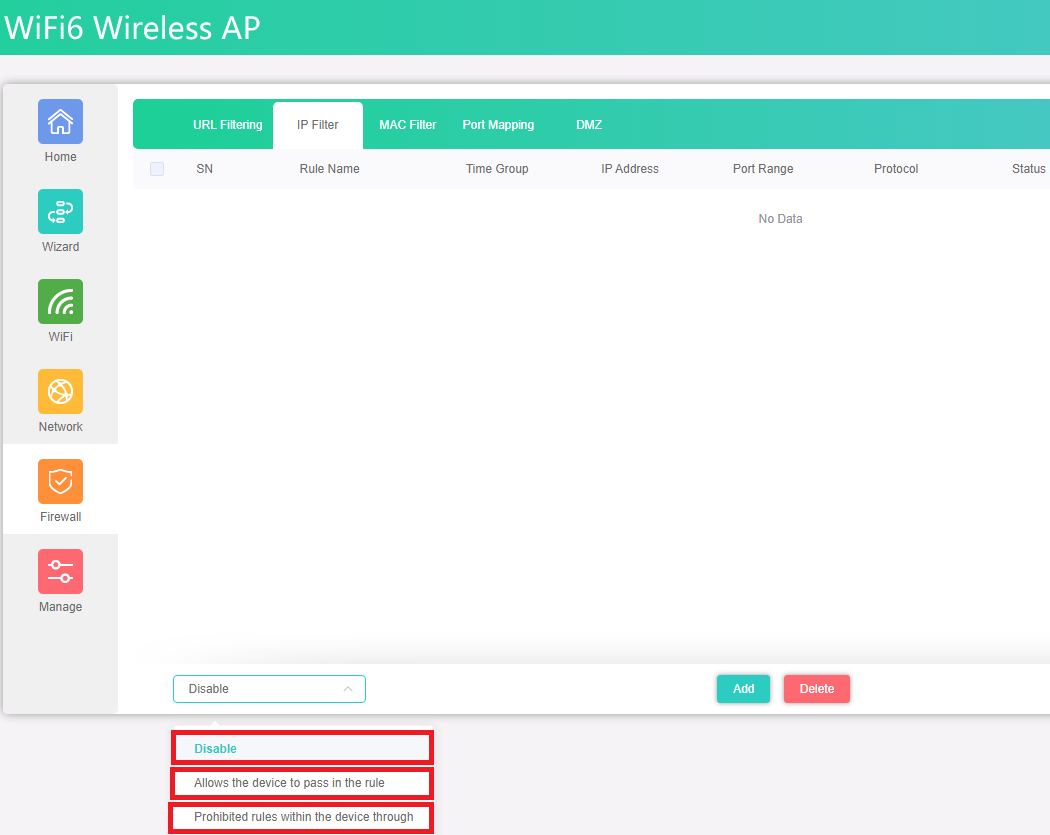Go to the Network globe icon
Viewport: 1050px width, 835px height.
coord(60,392)
